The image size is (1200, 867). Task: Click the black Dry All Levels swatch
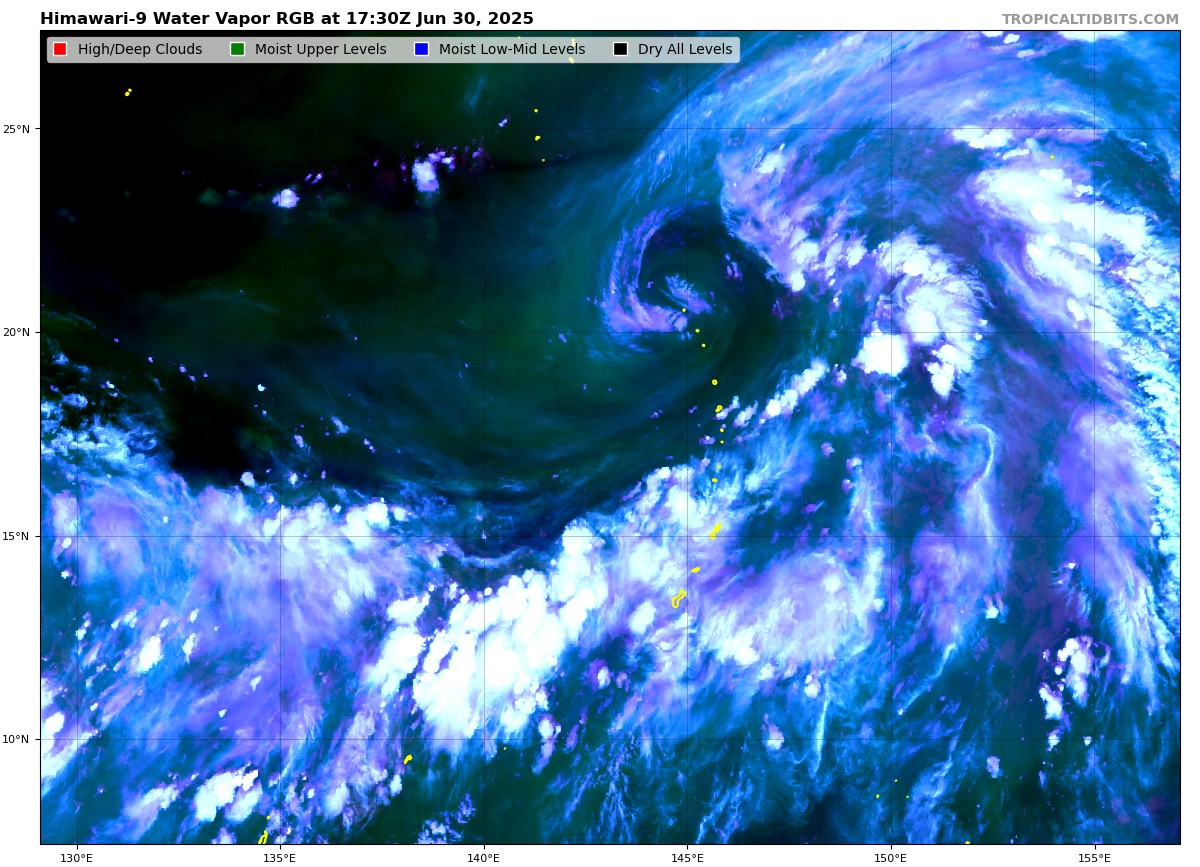point(620,49)
